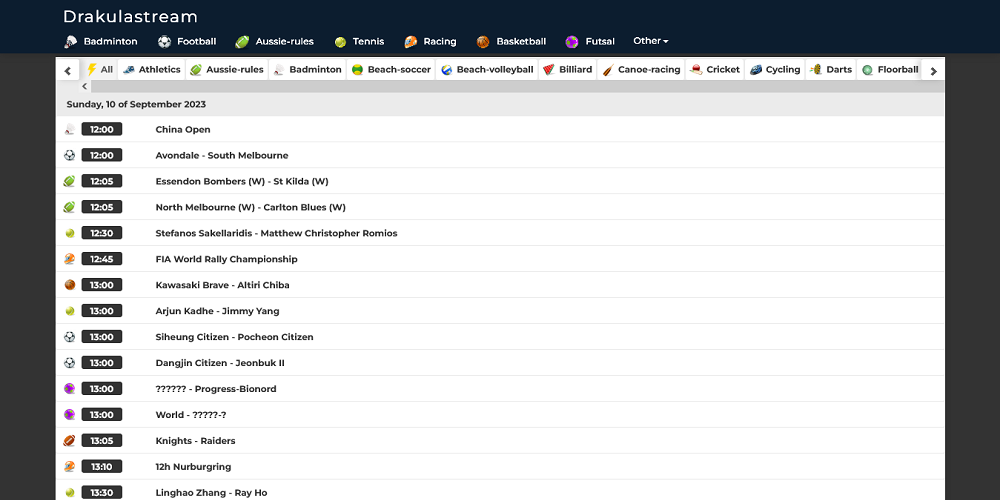Select the Canoe-racing filter tab
The height and width of the screenshot is (500, 1000).
(x=641, y=70)
